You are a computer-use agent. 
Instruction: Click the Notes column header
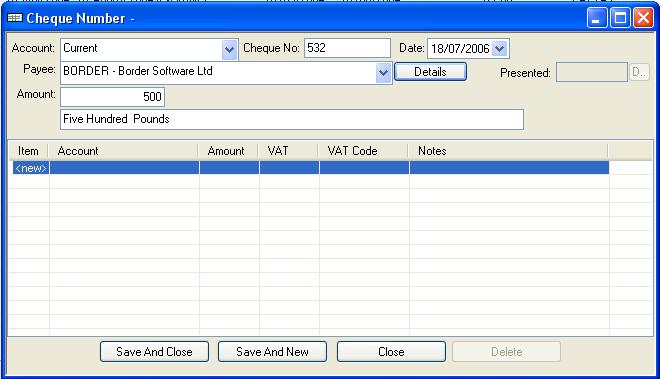click(508, 151)
